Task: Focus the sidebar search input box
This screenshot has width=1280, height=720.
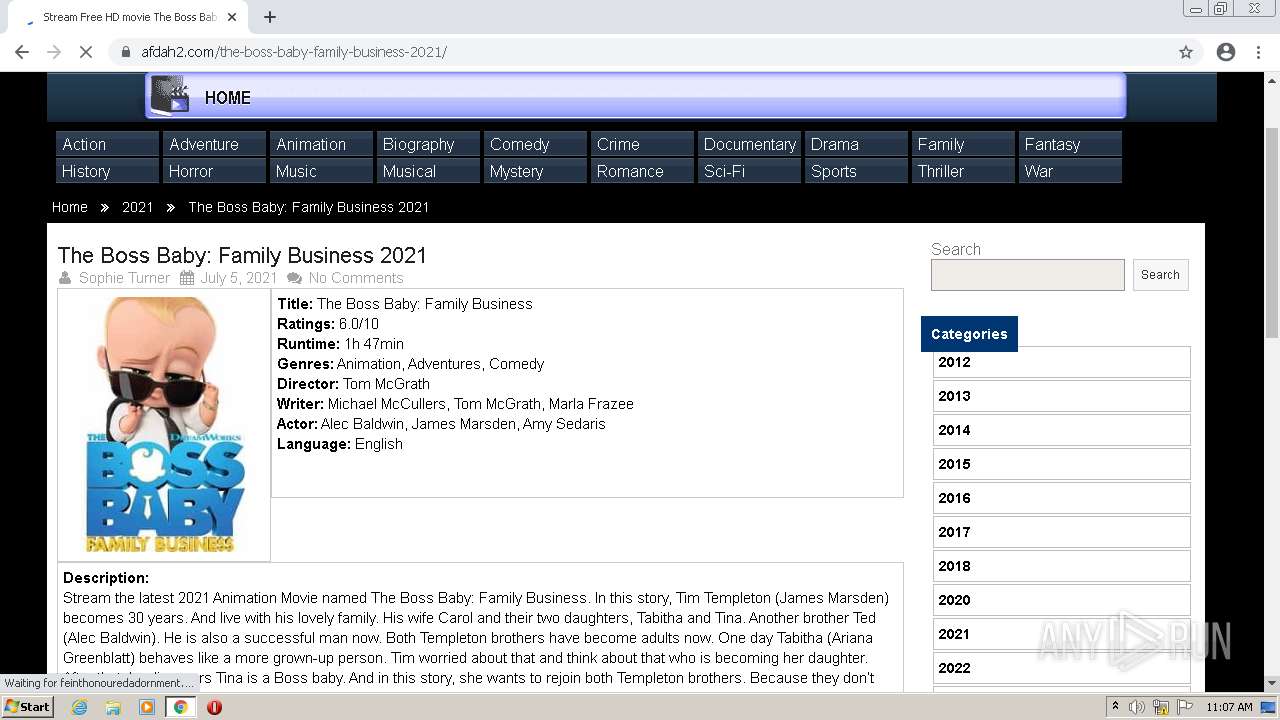Action: click(1028, 275)
